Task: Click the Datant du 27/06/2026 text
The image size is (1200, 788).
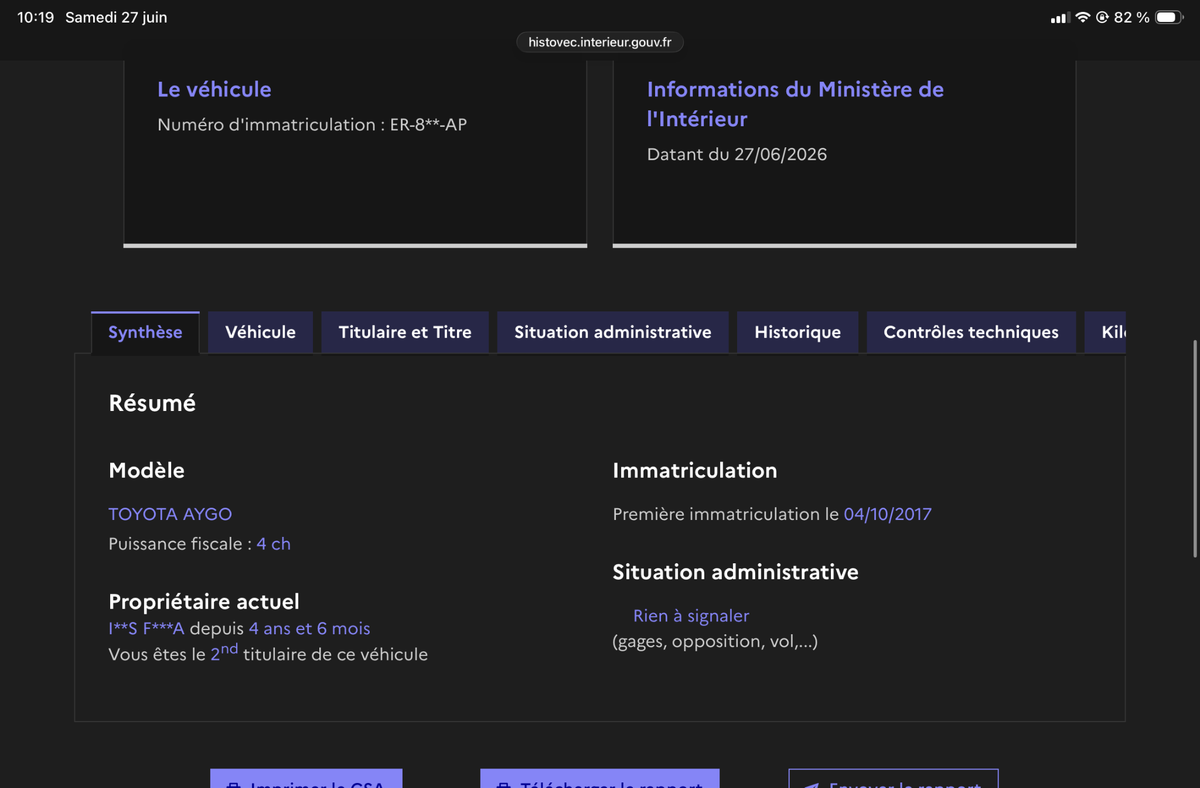Action: [737, 155]
